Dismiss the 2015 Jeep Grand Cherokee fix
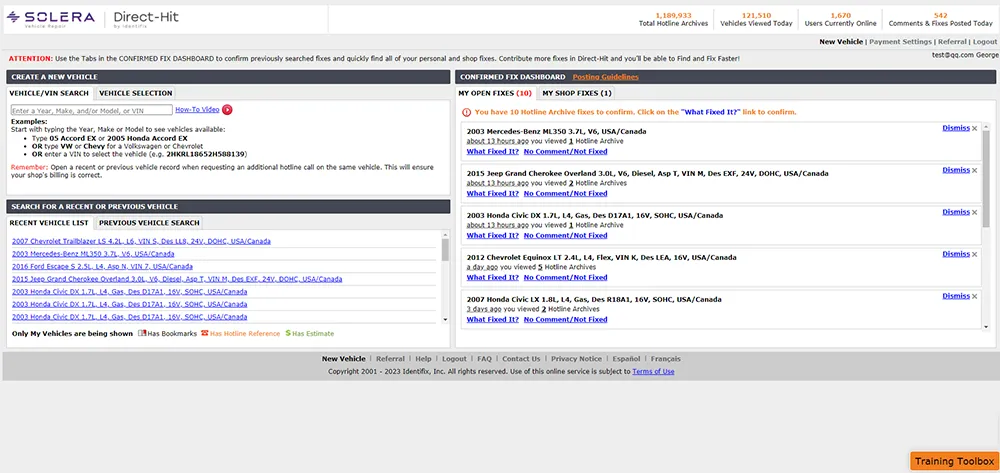1000x473 pixels. click(956, 170)
